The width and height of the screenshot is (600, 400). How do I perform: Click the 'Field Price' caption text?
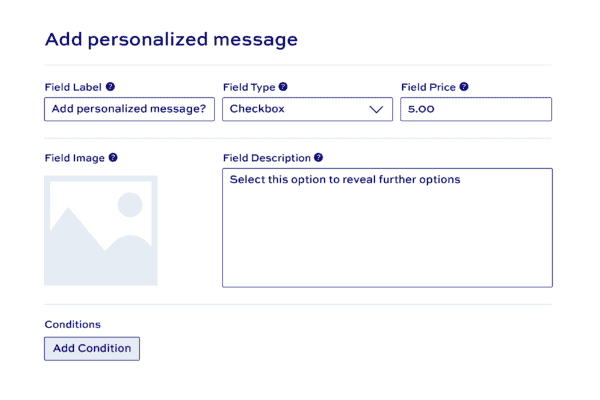pos(428,87)
